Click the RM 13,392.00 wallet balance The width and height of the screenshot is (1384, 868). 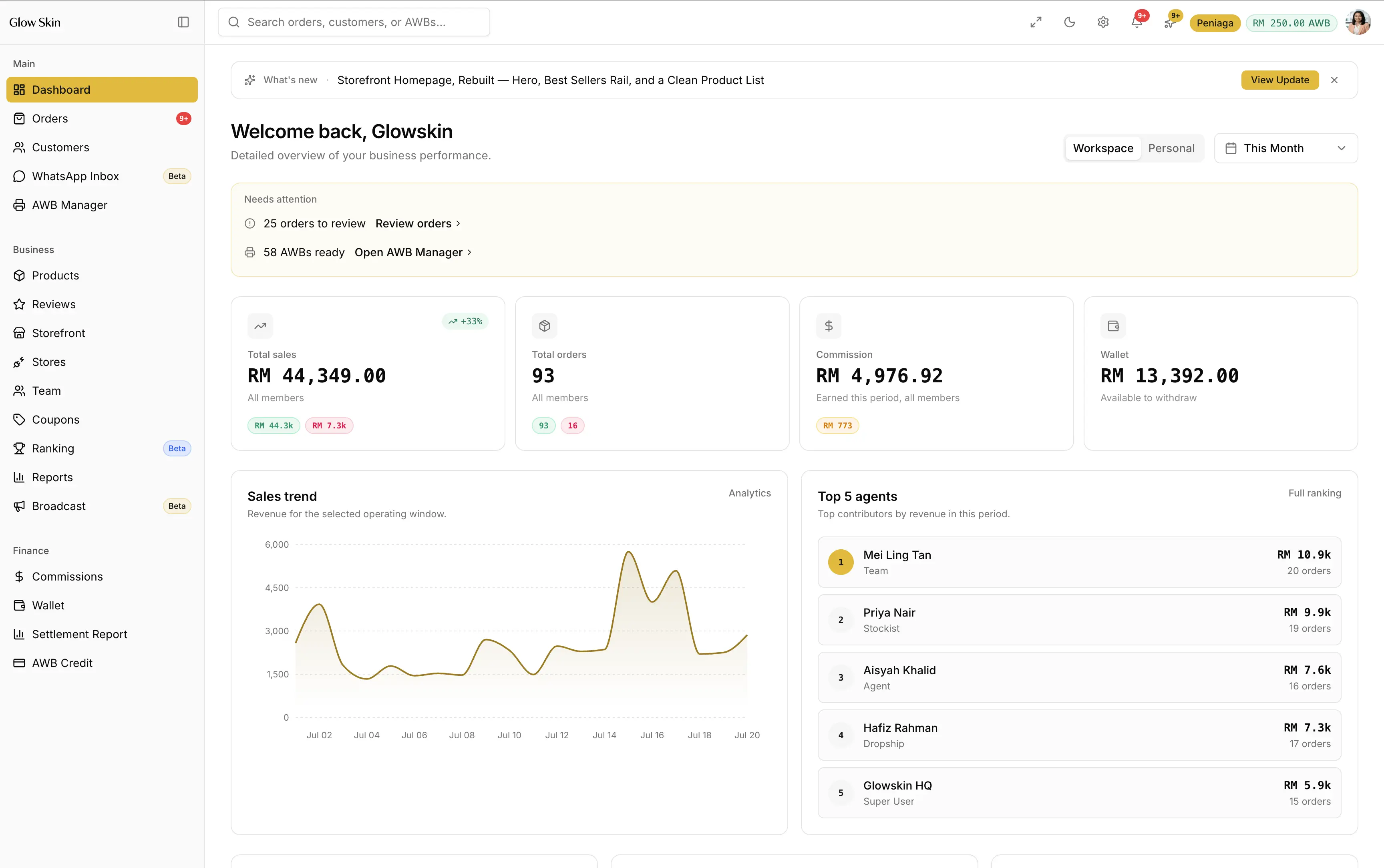click(1169, 376)
